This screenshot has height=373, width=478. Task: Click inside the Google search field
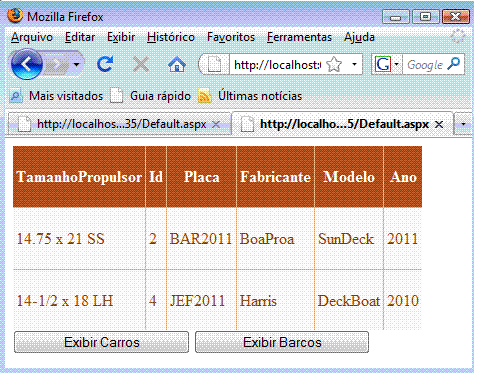coord(425,64)
